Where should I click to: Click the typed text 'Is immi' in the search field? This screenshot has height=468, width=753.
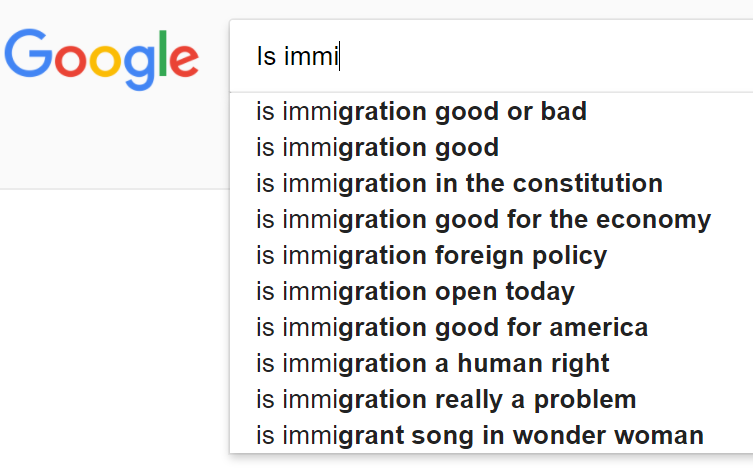297,57
